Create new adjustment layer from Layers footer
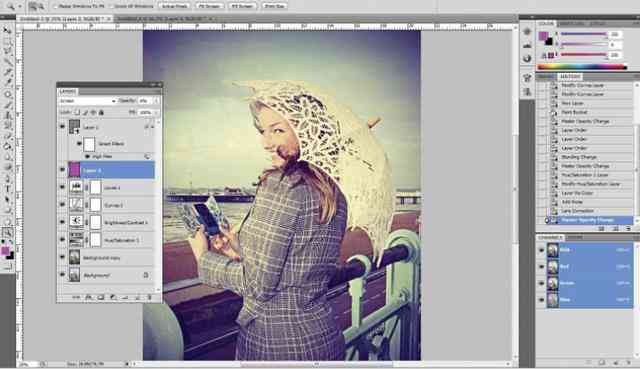Image resolution: width=640 pixels, height=369 pixels. (x=113, y=298)
